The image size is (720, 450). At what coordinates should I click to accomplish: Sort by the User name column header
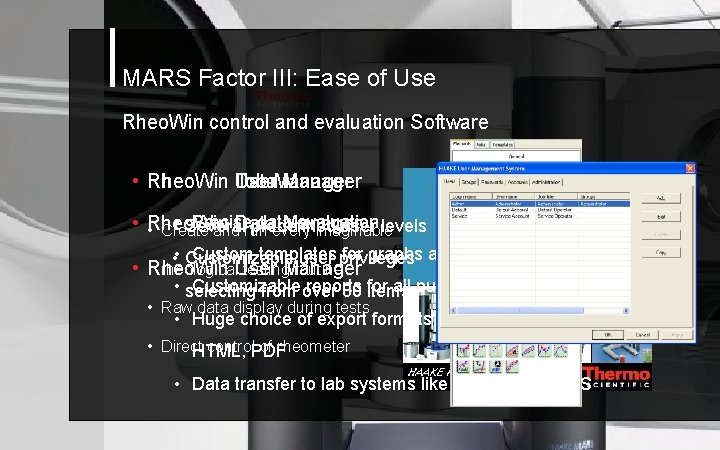514,197
